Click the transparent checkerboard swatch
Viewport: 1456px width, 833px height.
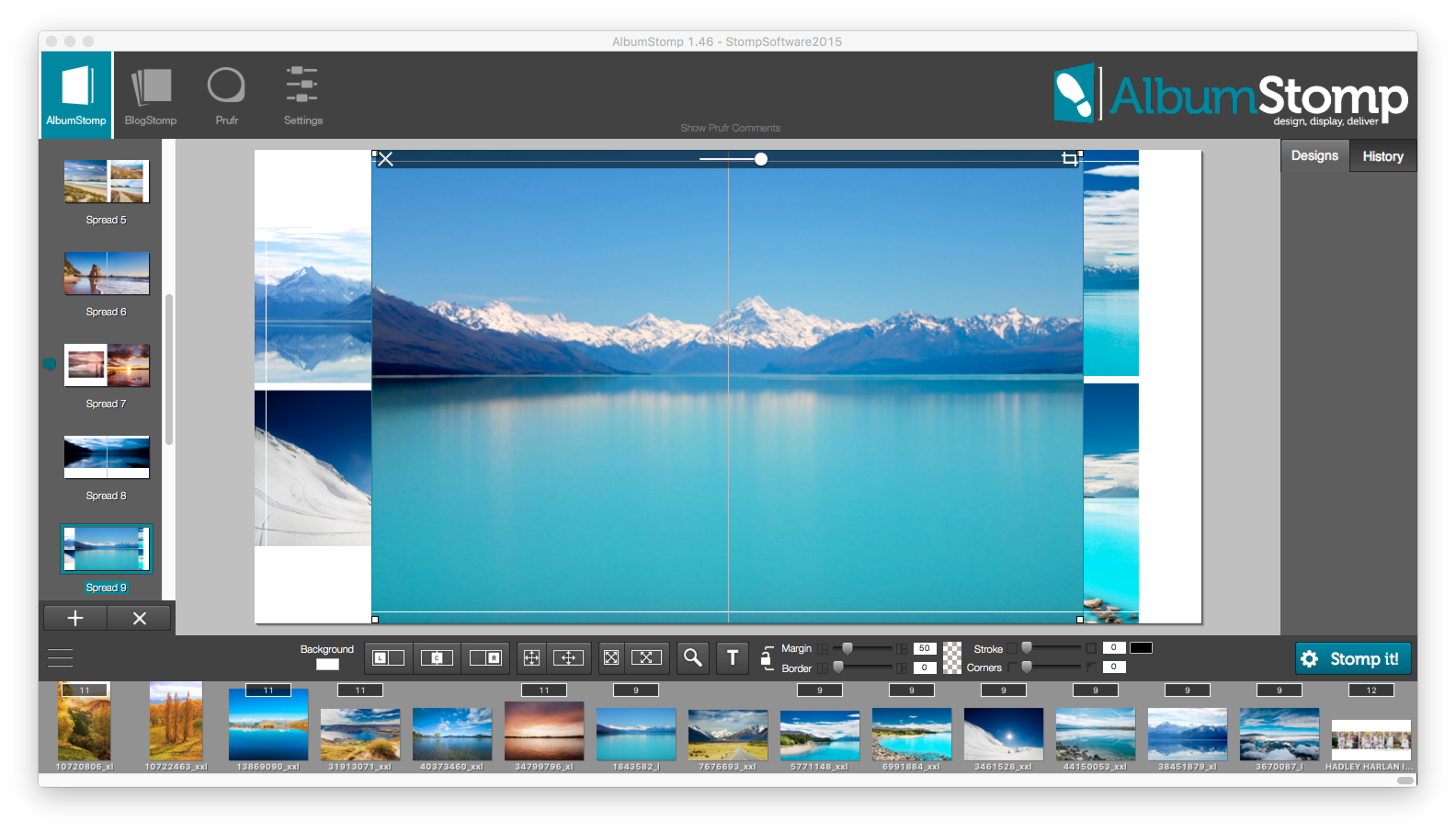click(952, 657)
